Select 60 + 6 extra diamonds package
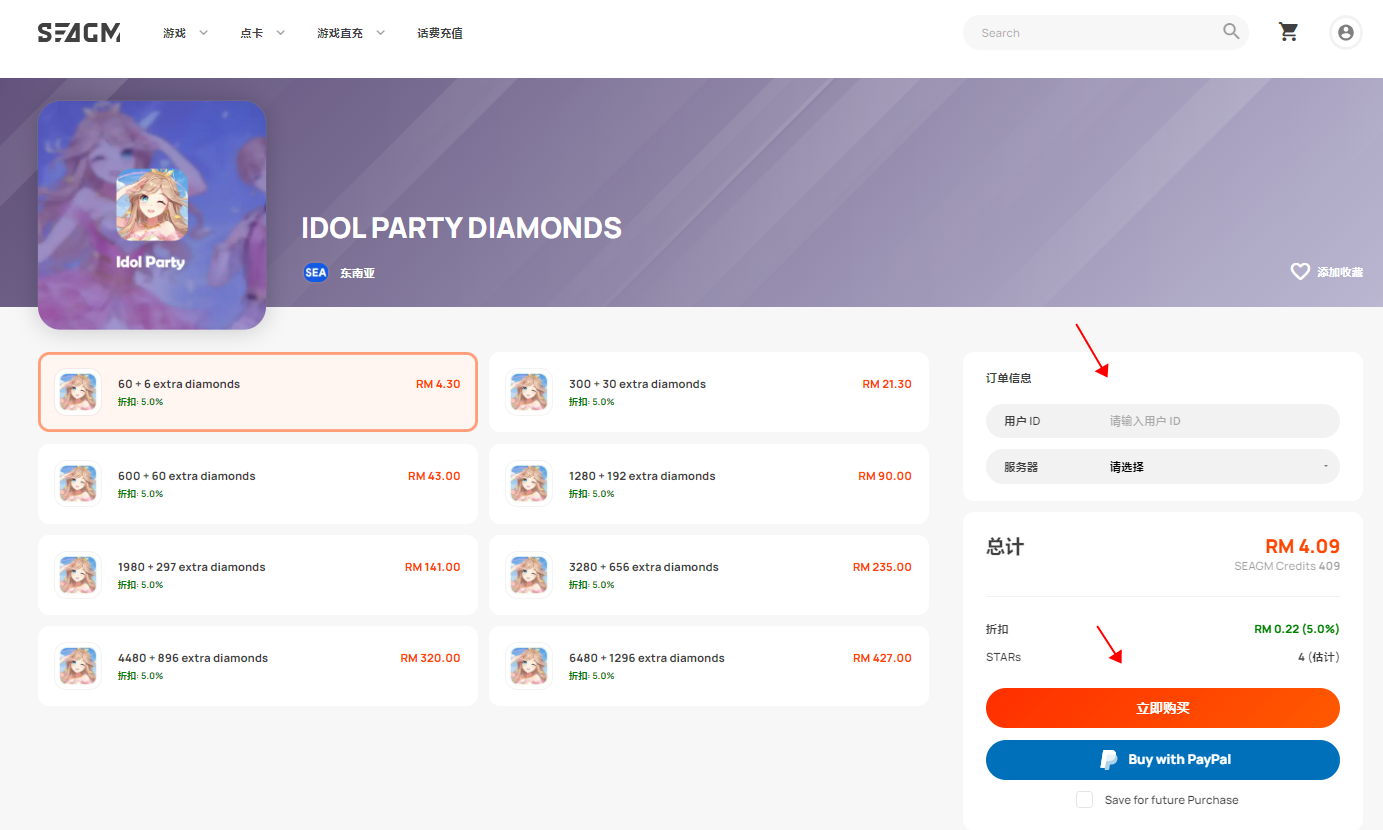Viewport: 1383px width, 830px height. click(x=258, y=392)
